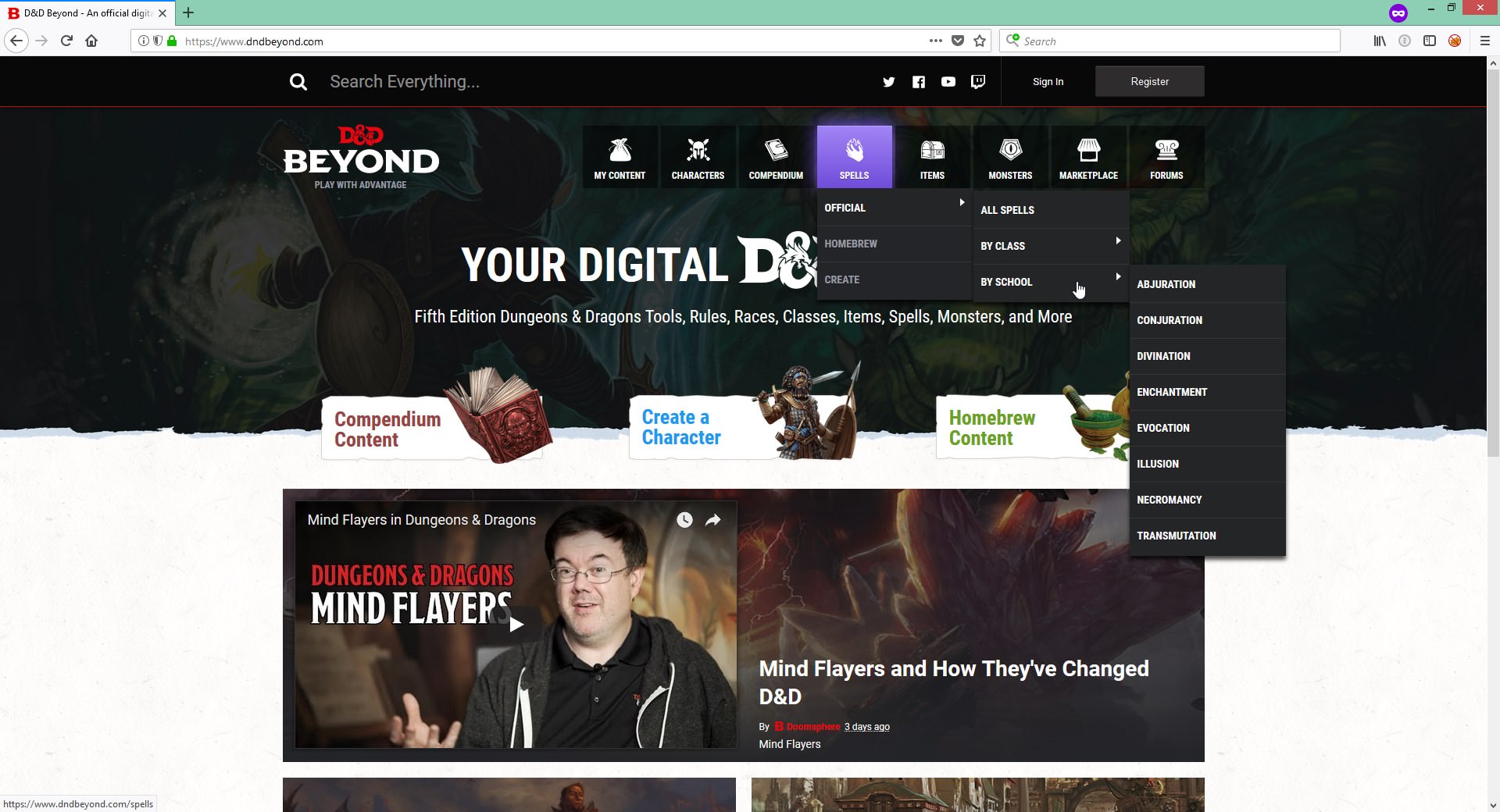Go to the browser home page
Screen dimensions: 1500x812
[92, 41]
